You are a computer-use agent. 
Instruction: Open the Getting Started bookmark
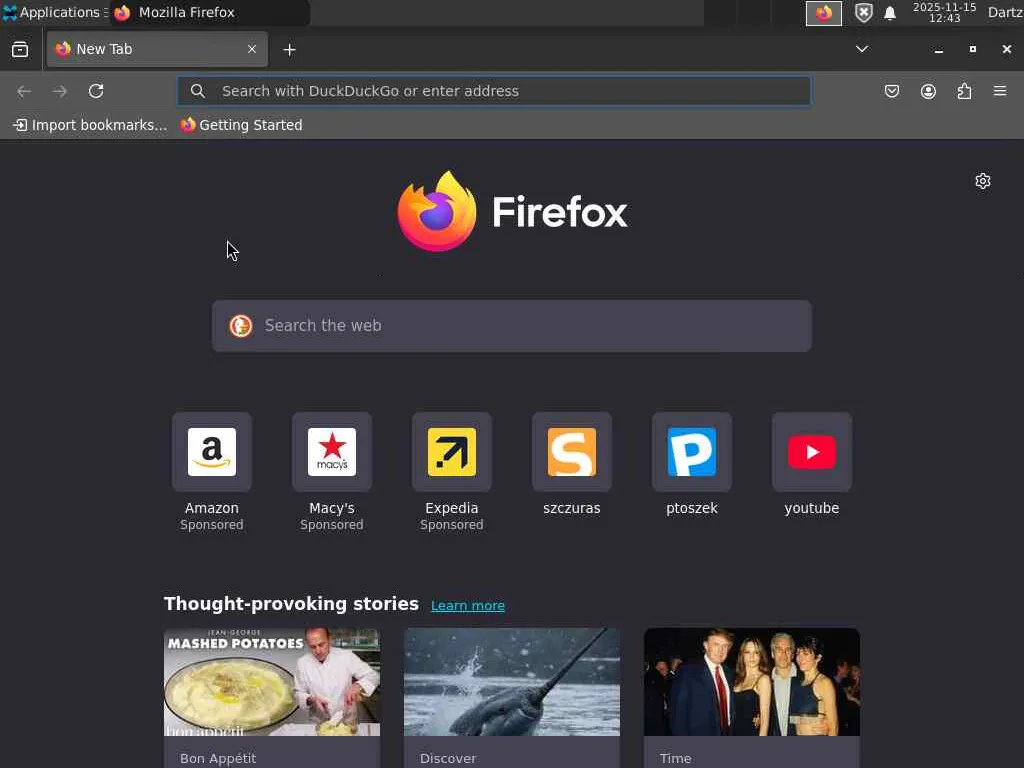point(242,125)
